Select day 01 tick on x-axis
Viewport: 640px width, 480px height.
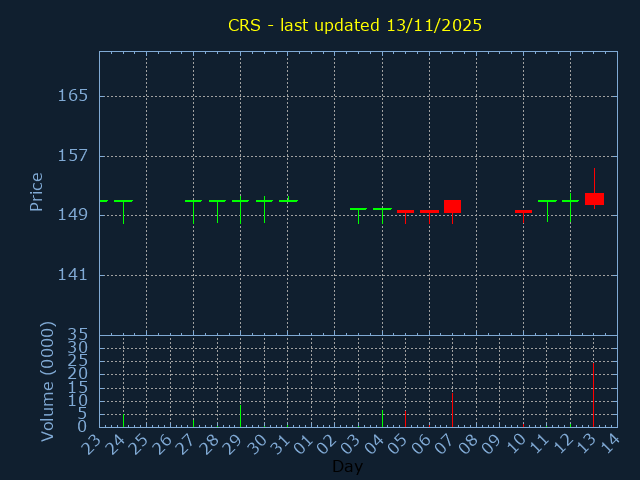point(304,444)
